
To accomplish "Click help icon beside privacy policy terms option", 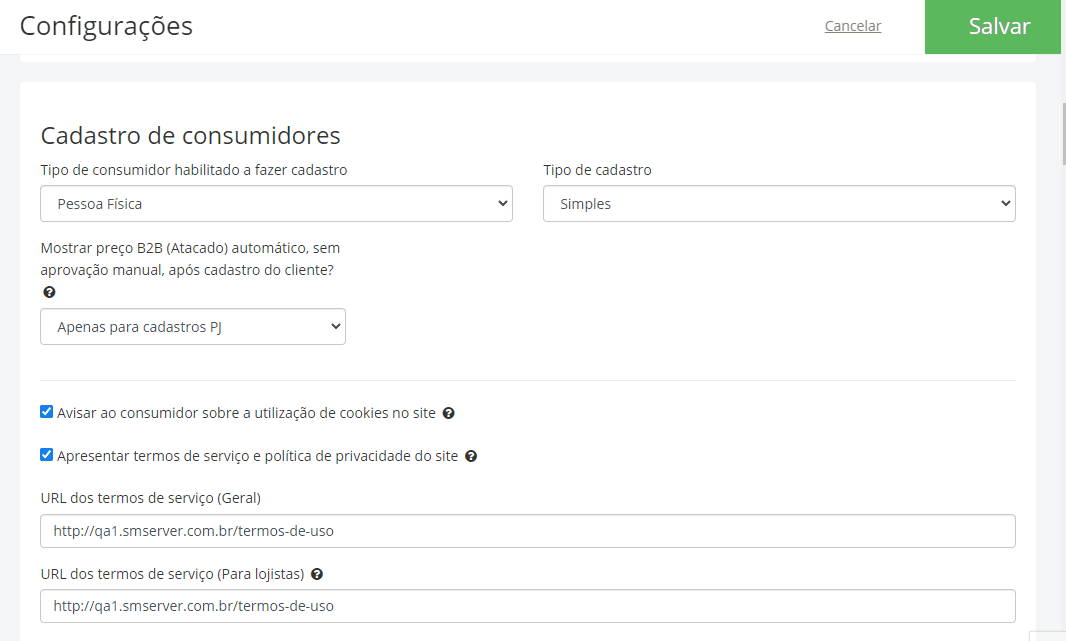I will 471,456.
